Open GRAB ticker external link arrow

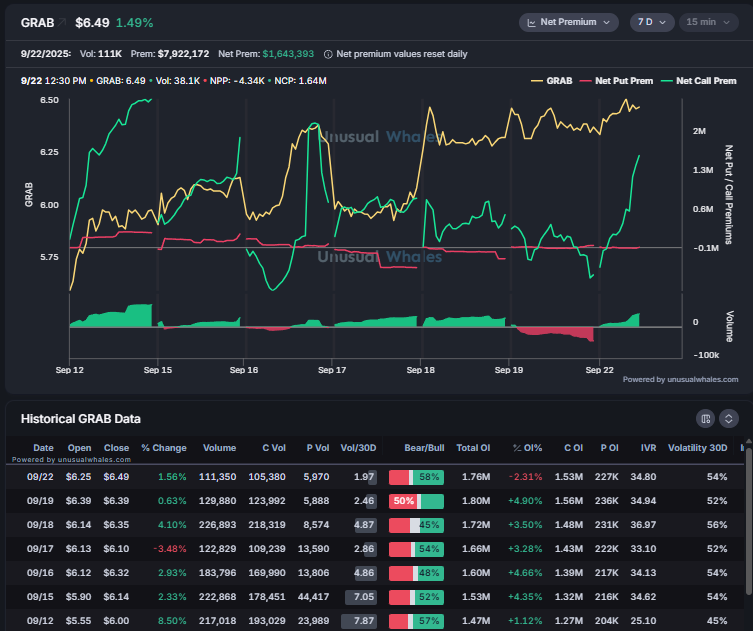click(x=62, y=22)
